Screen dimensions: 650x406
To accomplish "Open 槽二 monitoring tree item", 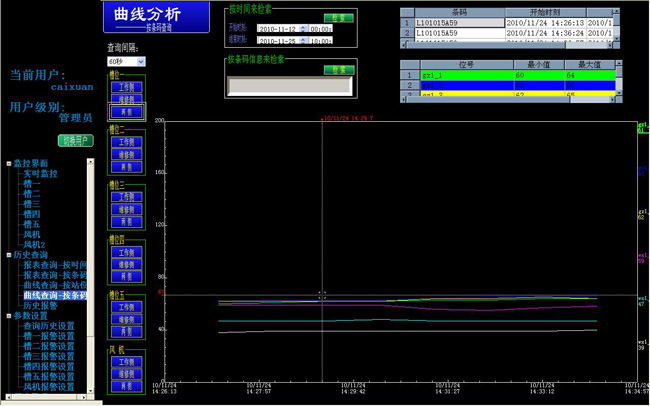I will [32, 194].
